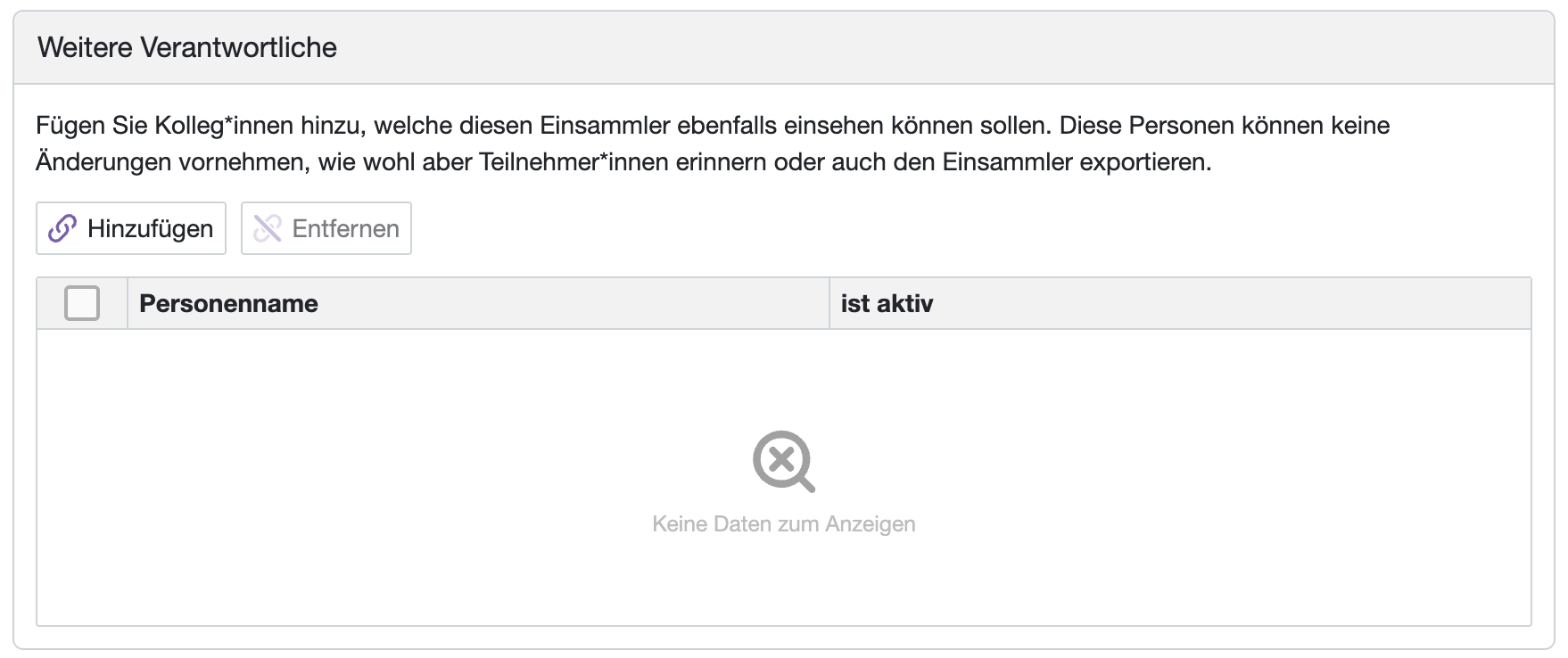Click the broken link icon on Entfernen
The width and height of the screenshot is (1568, 658).
point(267,228)
